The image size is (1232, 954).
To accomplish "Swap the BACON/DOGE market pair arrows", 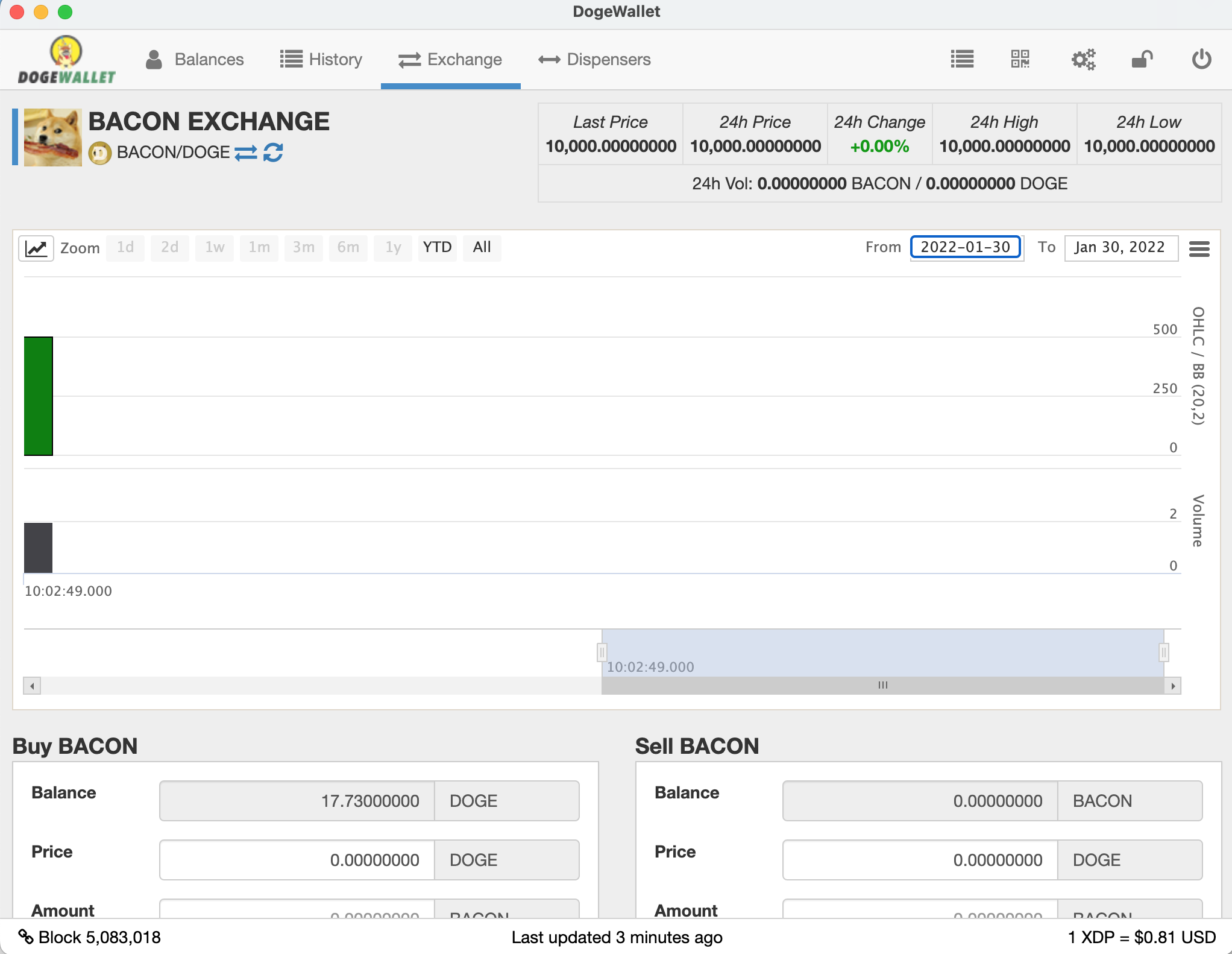I will (x=246, y=153).
